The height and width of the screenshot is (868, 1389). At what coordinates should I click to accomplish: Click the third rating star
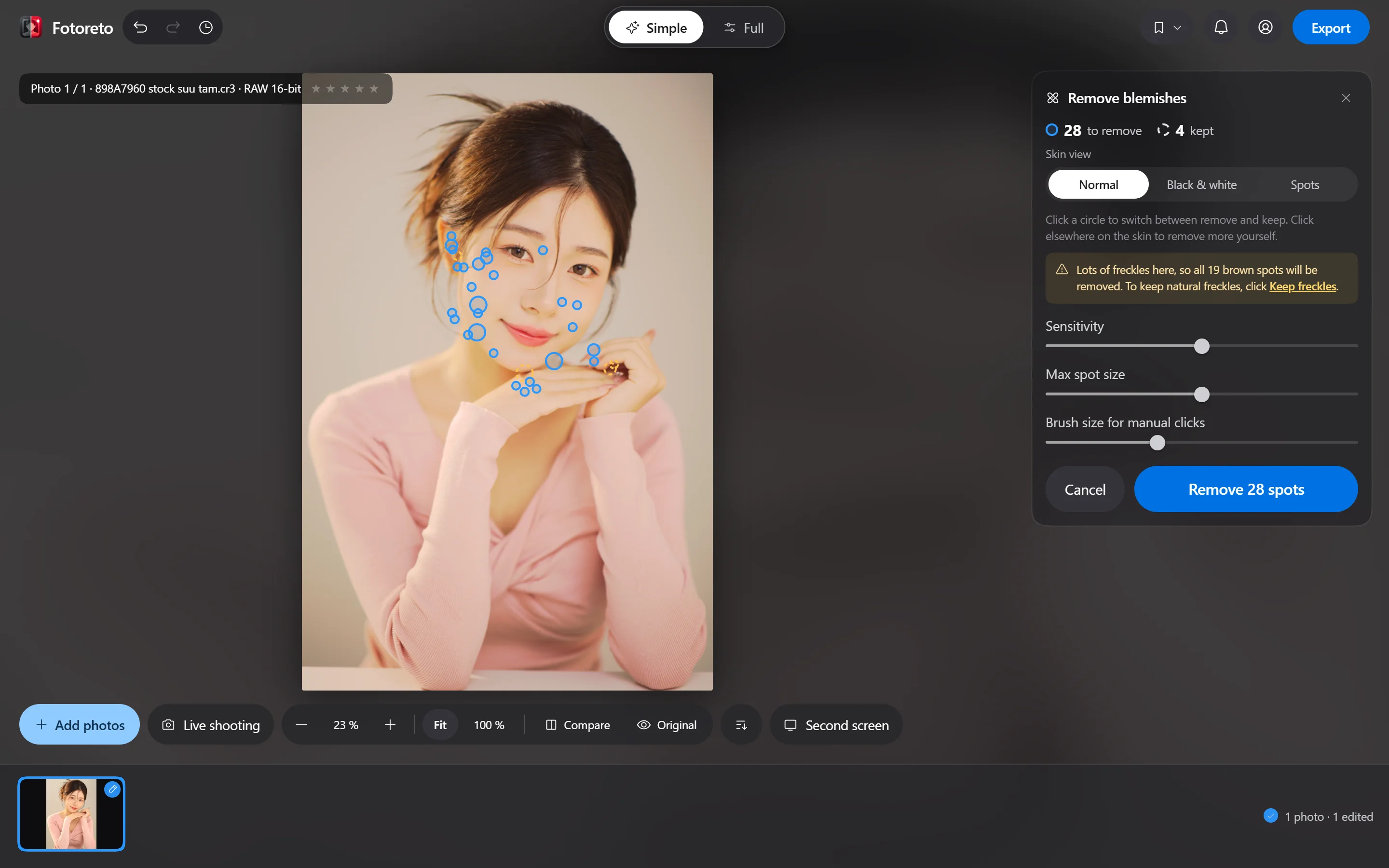[345, 89]
